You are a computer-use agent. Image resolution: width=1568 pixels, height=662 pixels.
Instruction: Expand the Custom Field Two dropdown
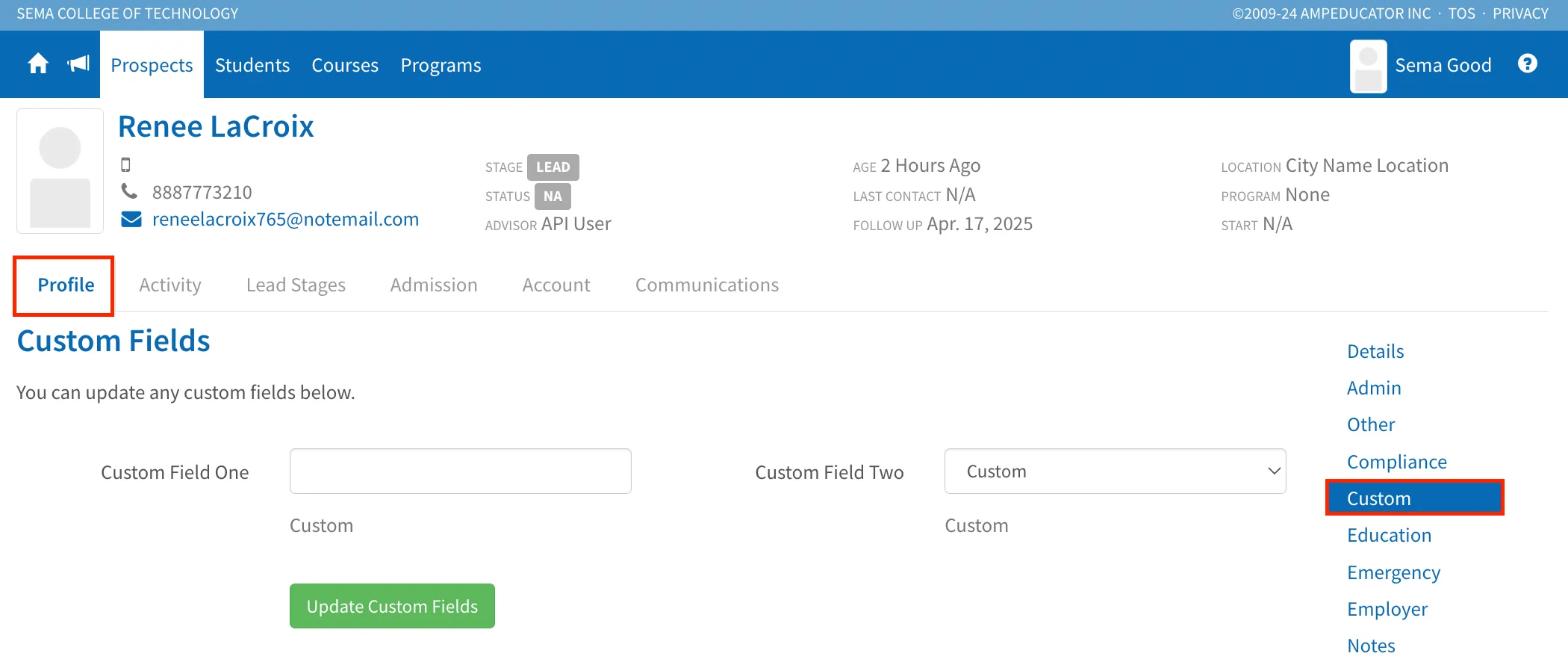[x=1115, y=471]
